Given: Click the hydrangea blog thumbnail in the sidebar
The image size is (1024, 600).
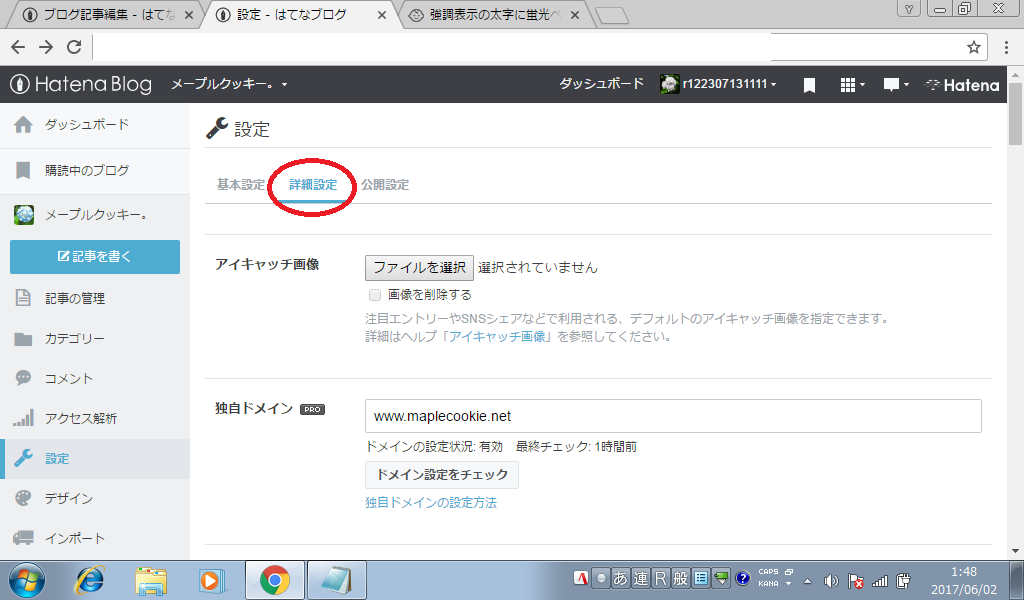Looking at the screenshot, I should click(24, 215).
